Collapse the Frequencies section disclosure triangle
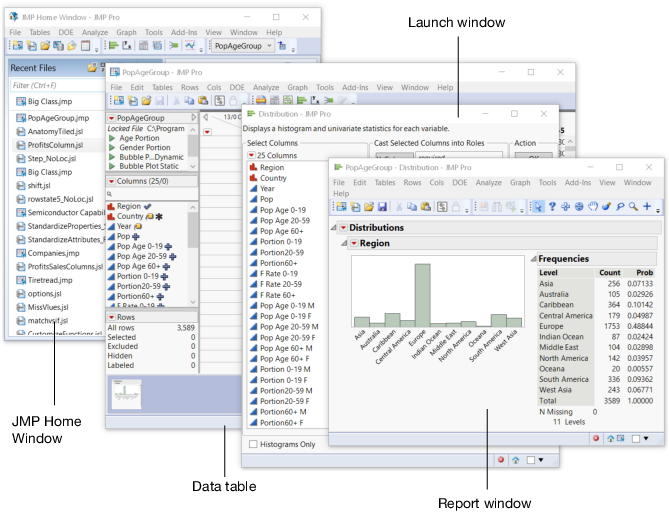Image resolution: width=669 pixels, height=519 pixels. tap(533, 259)
